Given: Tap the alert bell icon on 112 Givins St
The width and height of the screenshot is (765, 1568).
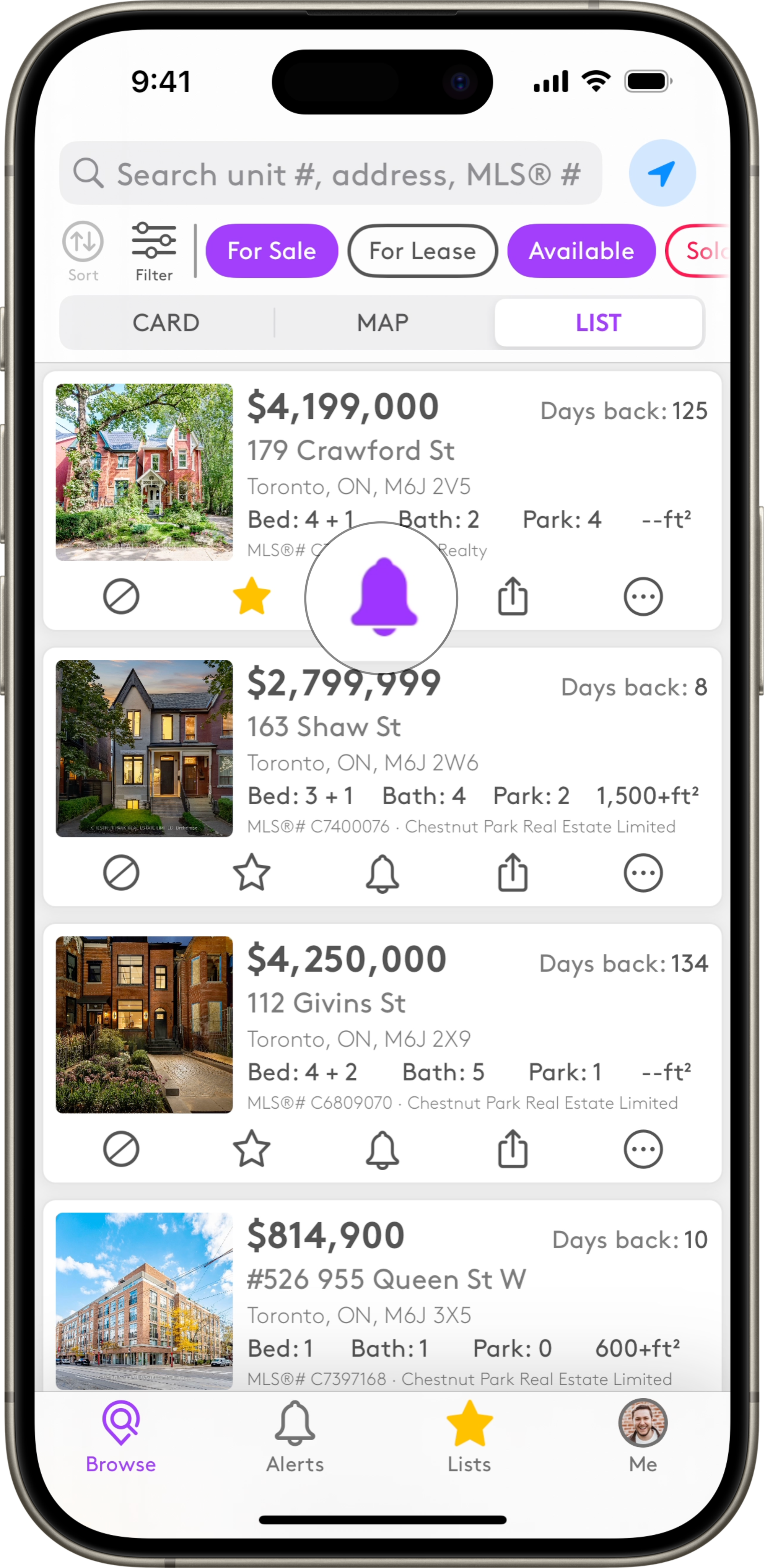Looking at the screenshot, I should [x=382, y=1149].
